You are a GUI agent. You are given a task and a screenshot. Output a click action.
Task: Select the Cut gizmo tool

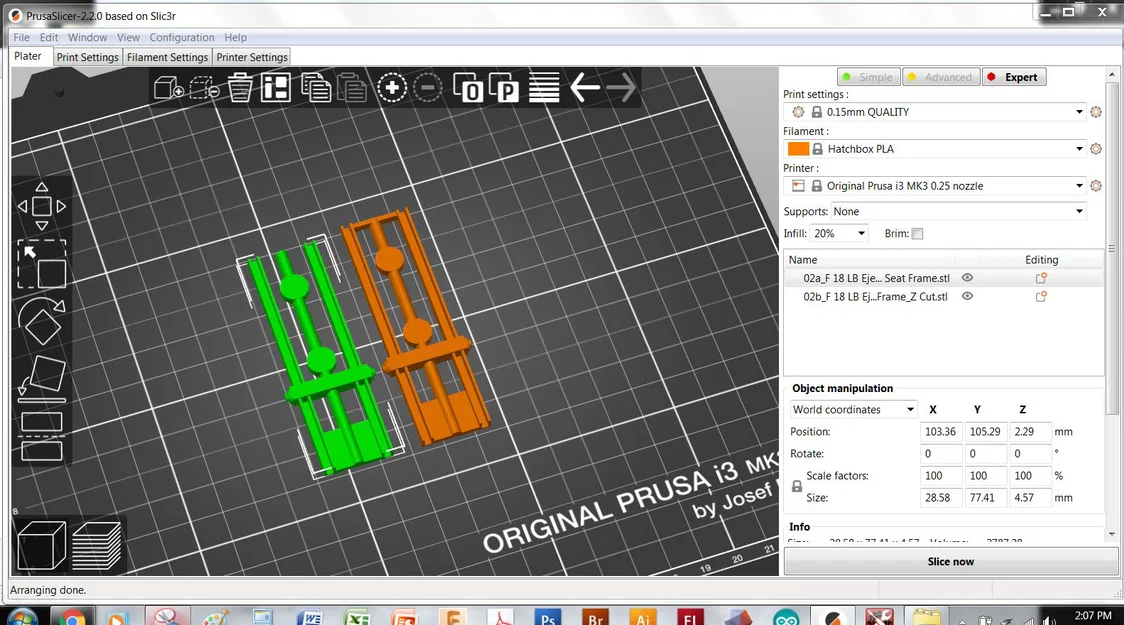point(42,436)
